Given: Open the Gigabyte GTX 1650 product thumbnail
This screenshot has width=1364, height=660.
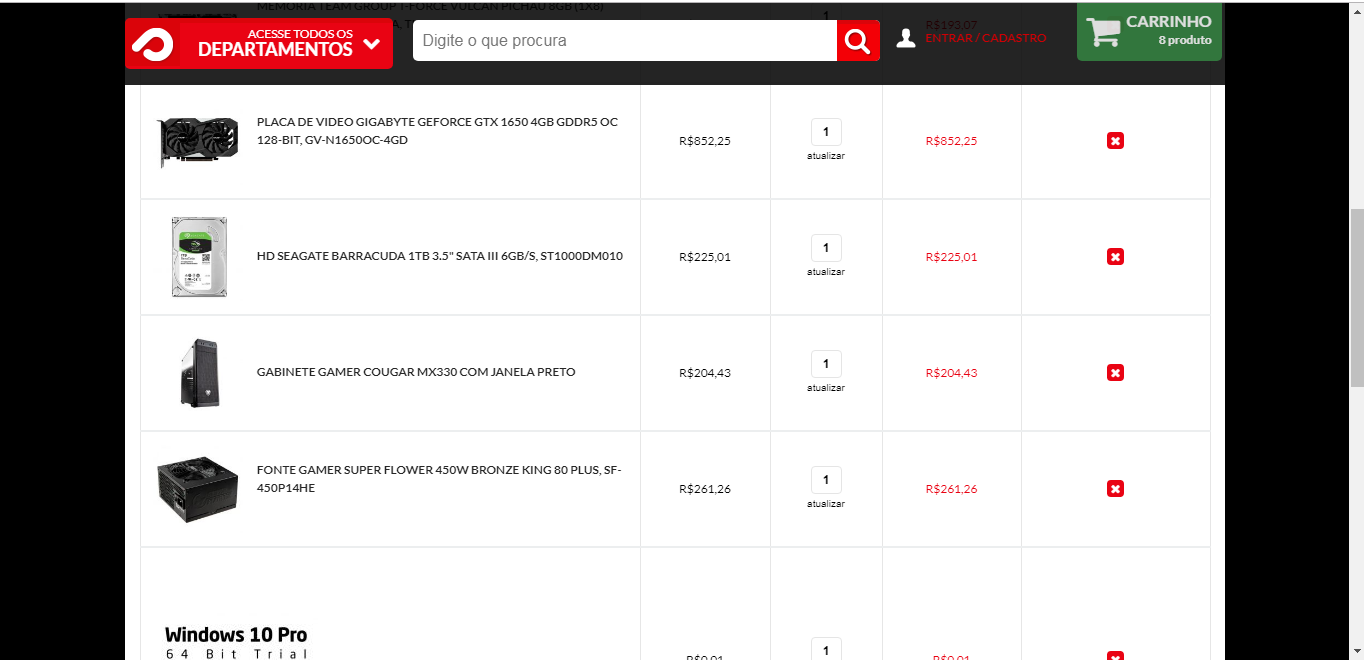Looking at the screenshot, I should coord(198,141).
